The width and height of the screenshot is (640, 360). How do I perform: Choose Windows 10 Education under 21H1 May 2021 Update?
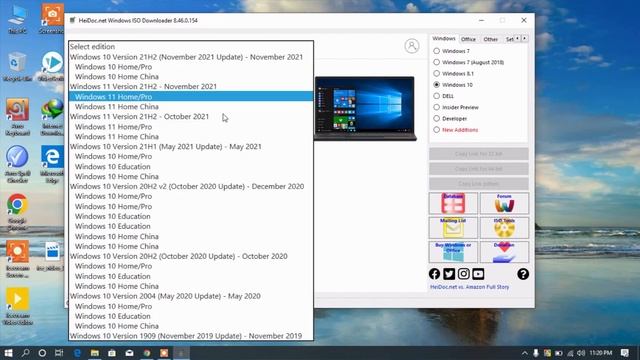click(191, 167)
